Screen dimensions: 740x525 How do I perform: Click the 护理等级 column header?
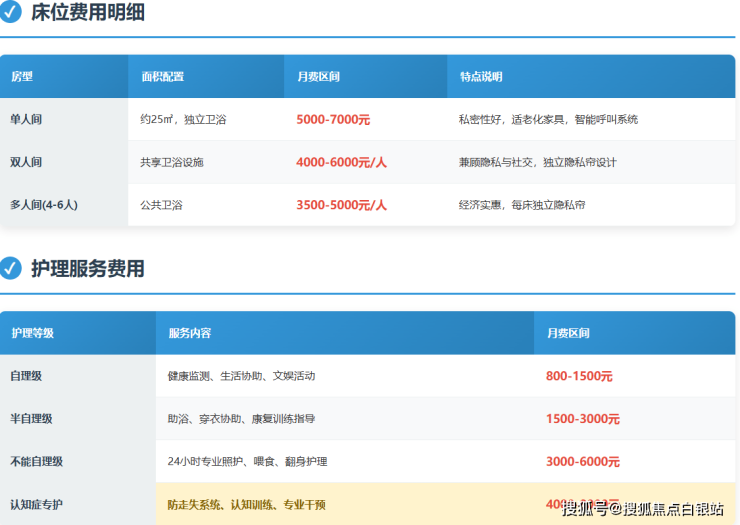(x=32, y=333)
